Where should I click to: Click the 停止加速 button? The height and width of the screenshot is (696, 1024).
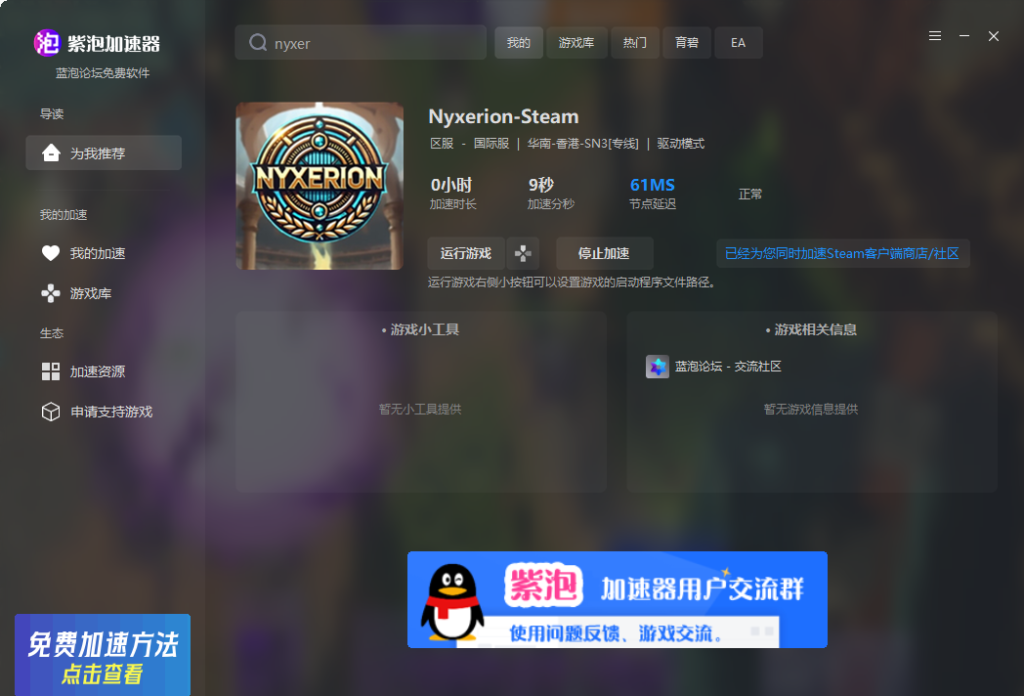(604, 253)
